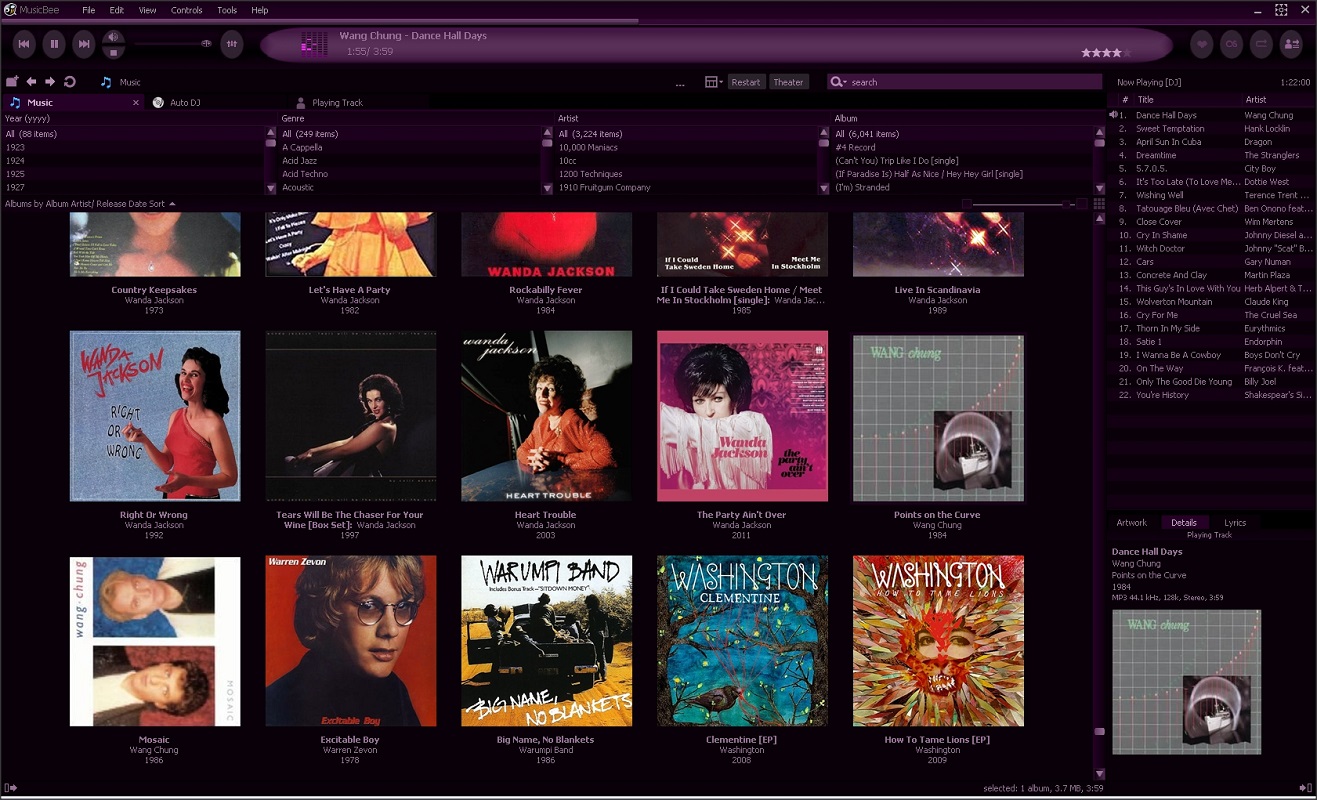The width and height of the screenshot is (1317, 800).
Task: Open the File menu
Action: [89, 10]
